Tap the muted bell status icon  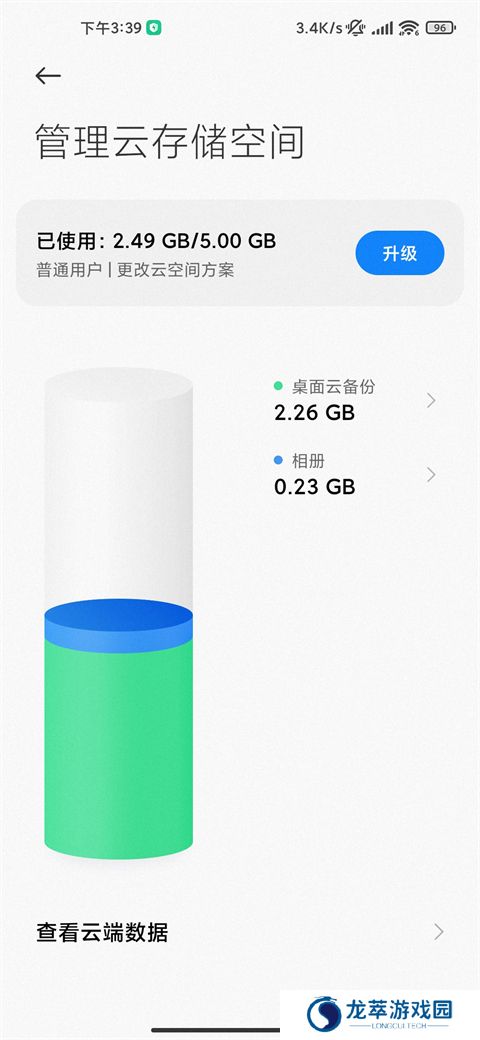pos(357,28)
